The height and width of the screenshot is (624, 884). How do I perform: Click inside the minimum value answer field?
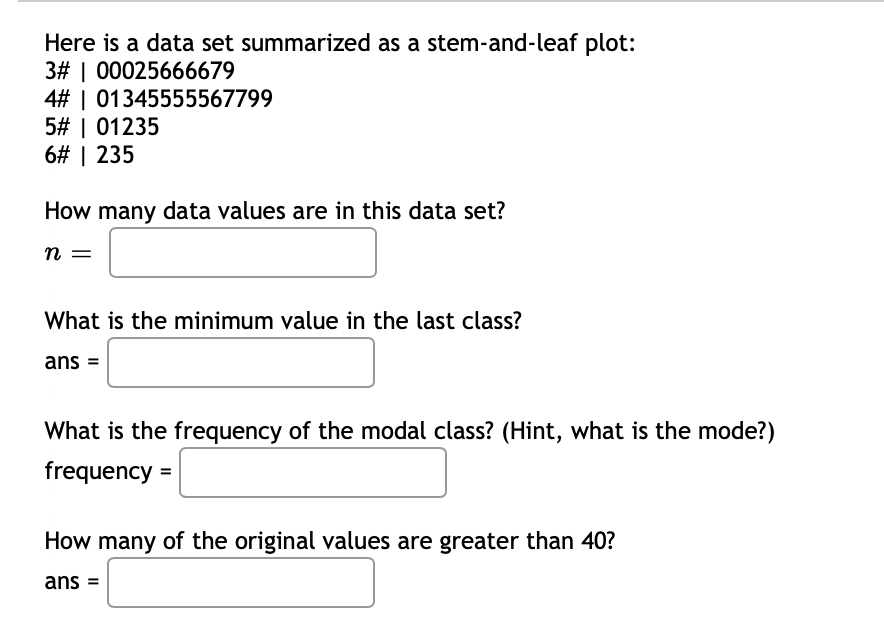tap(240, 362)
